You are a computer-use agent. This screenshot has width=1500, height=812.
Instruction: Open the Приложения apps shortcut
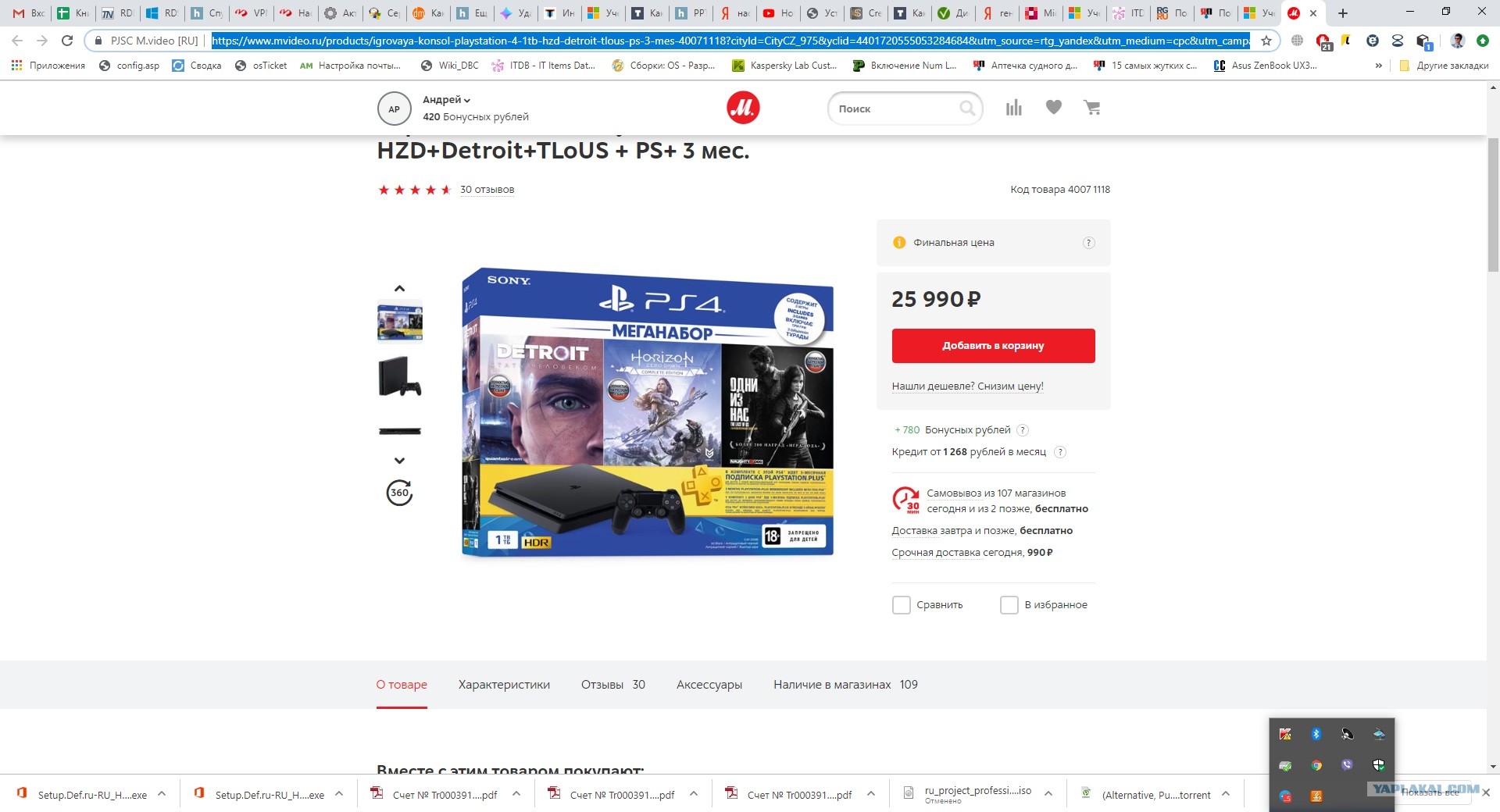tap(48, 66)
